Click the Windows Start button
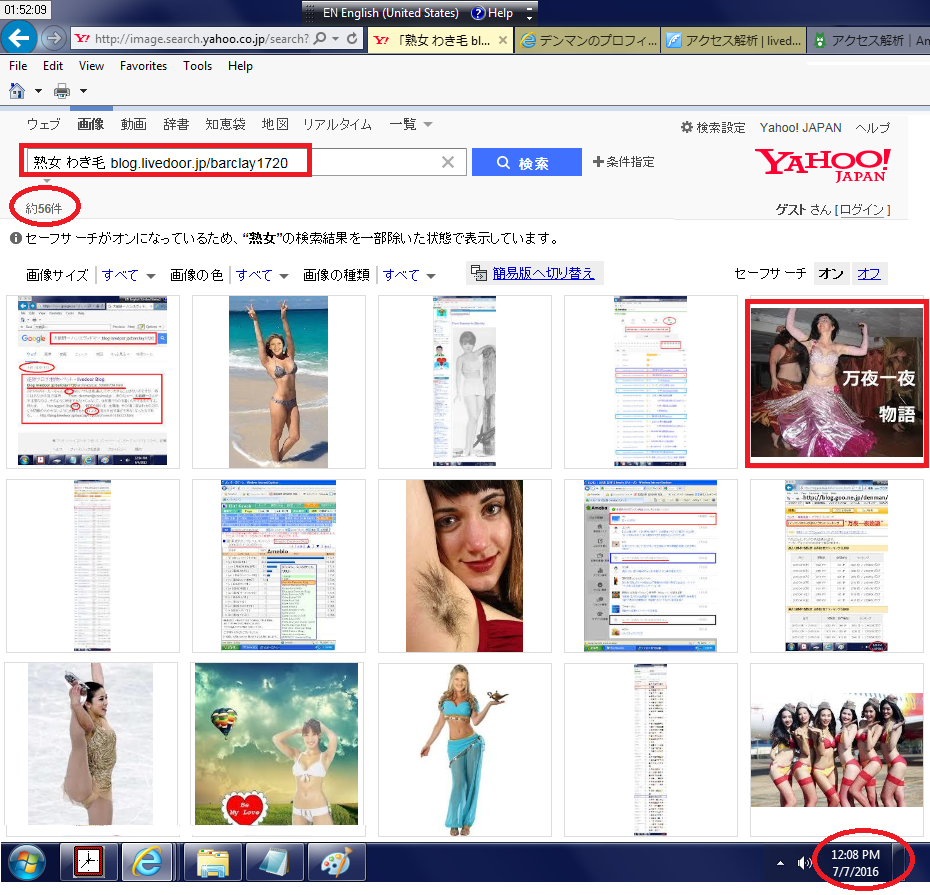The image size is (930, 895). pyautogui.click(x=27, y=862)
